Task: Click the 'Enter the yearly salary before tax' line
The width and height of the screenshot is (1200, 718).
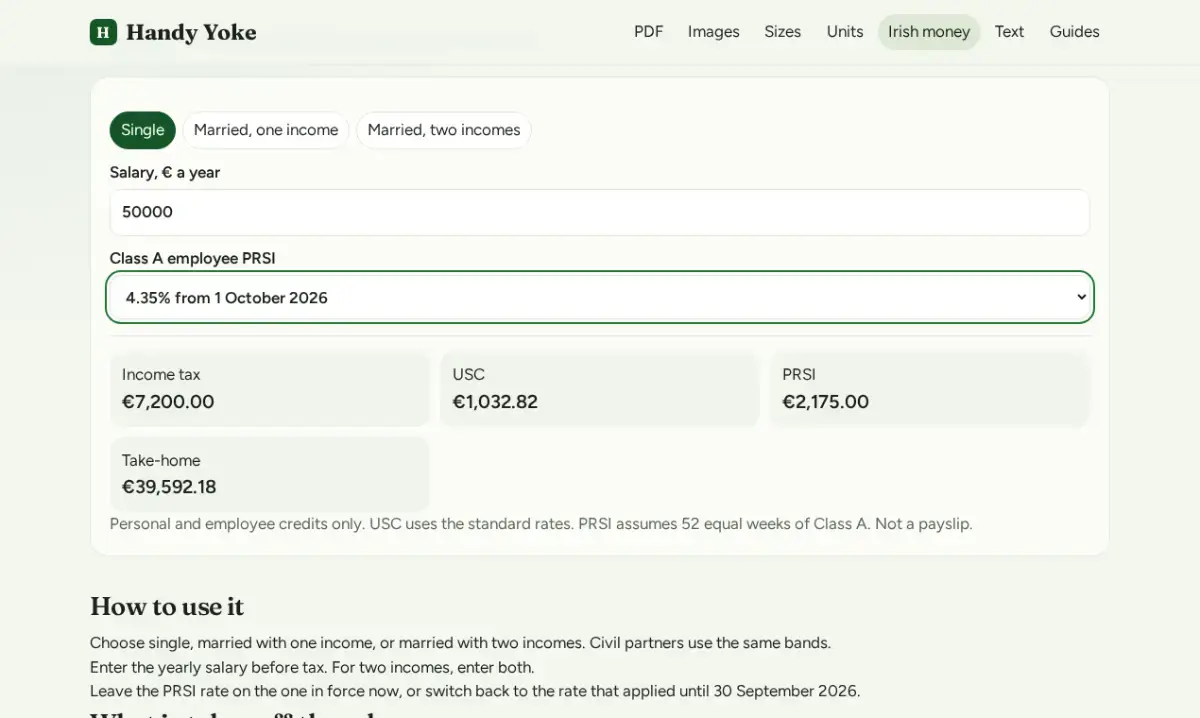Action: click(x=312, y=667)
